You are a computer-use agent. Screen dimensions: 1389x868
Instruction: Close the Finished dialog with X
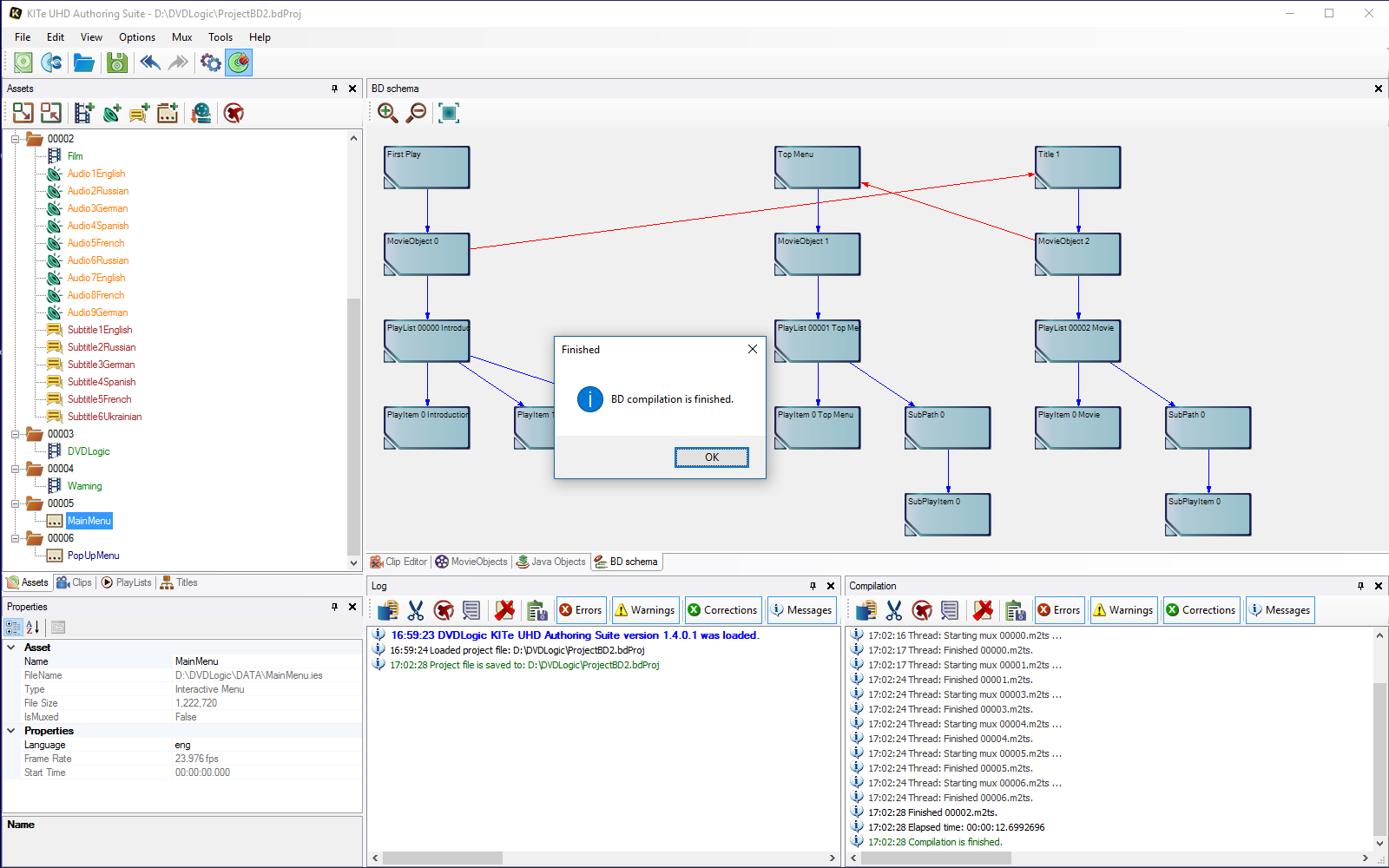point(752,349)
